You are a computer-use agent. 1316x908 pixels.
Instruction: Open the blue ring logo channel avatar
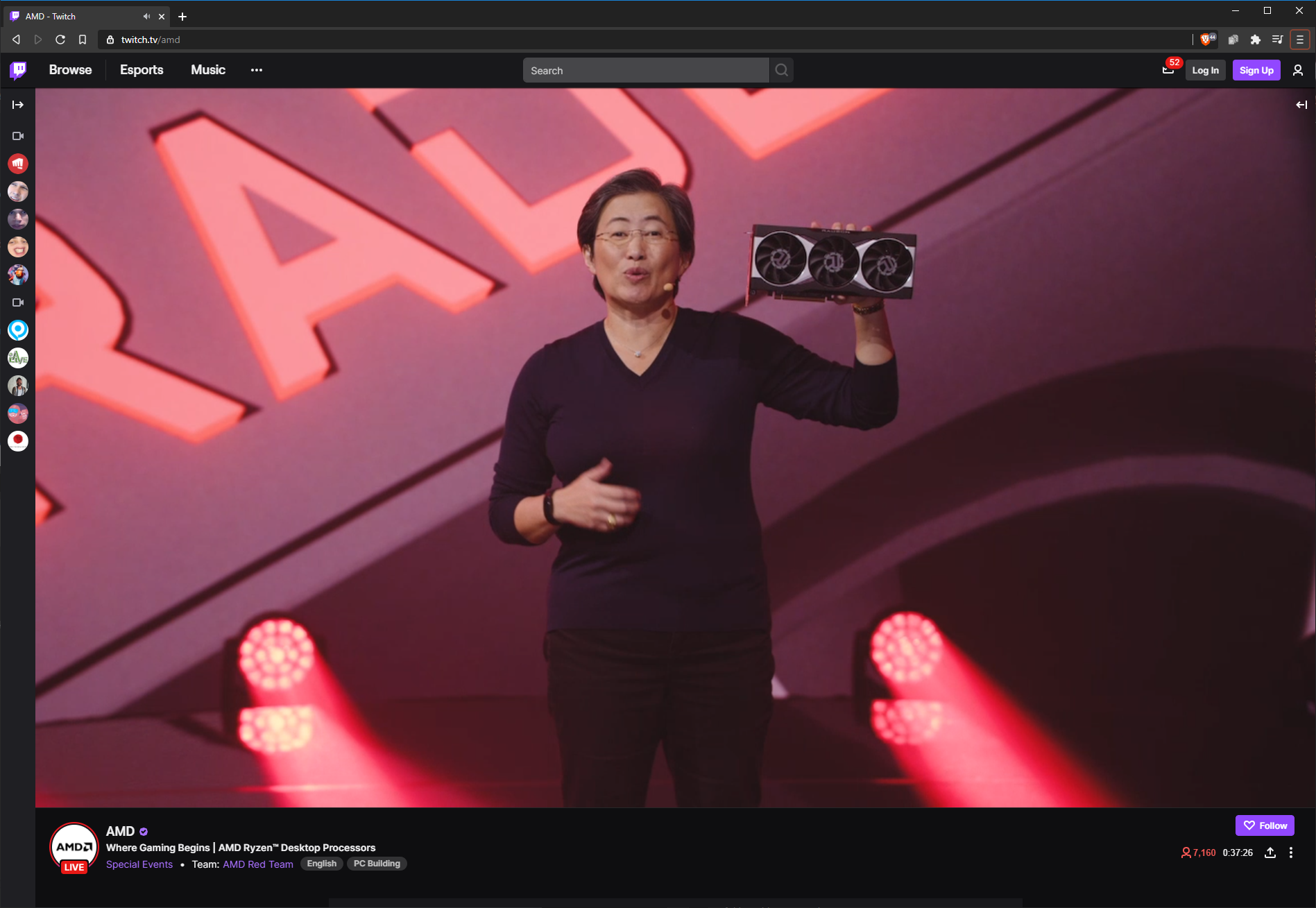[18, 330]
